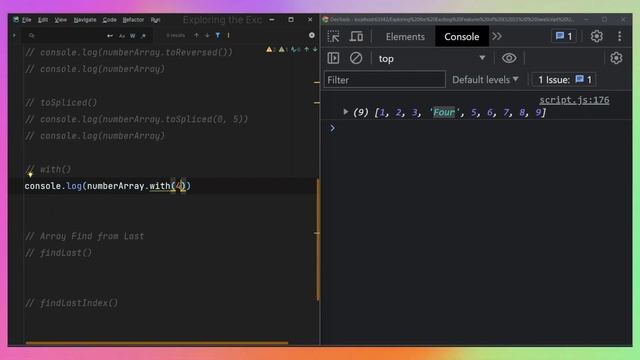Open the Elements tab
The height and width of the screenshot is (360, 640).
405,37
